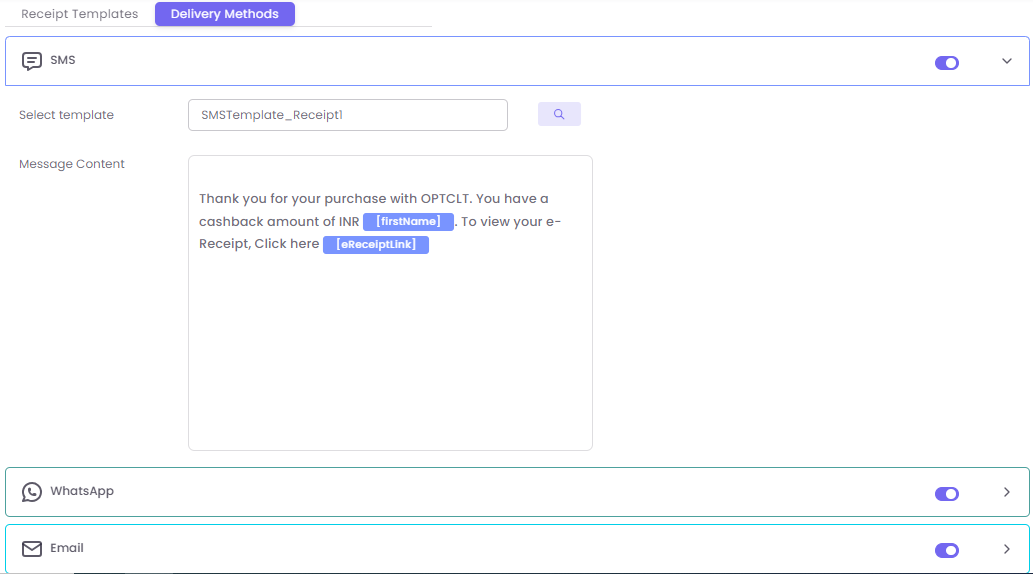Click the Email envelope icon
The image size is (1033, 574).
tap(32, 549)
